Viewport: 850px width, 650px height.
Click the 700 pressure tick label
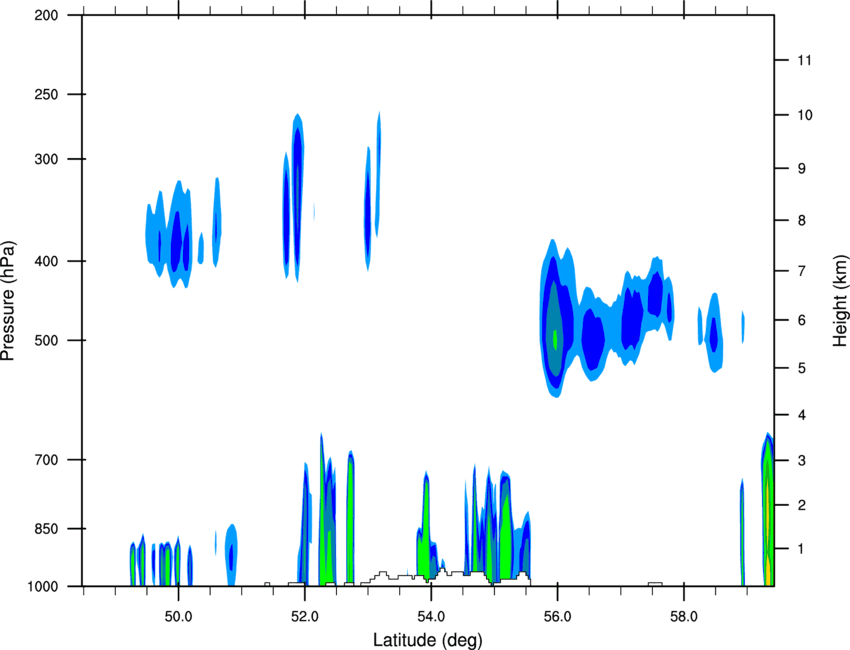(47, 460)
